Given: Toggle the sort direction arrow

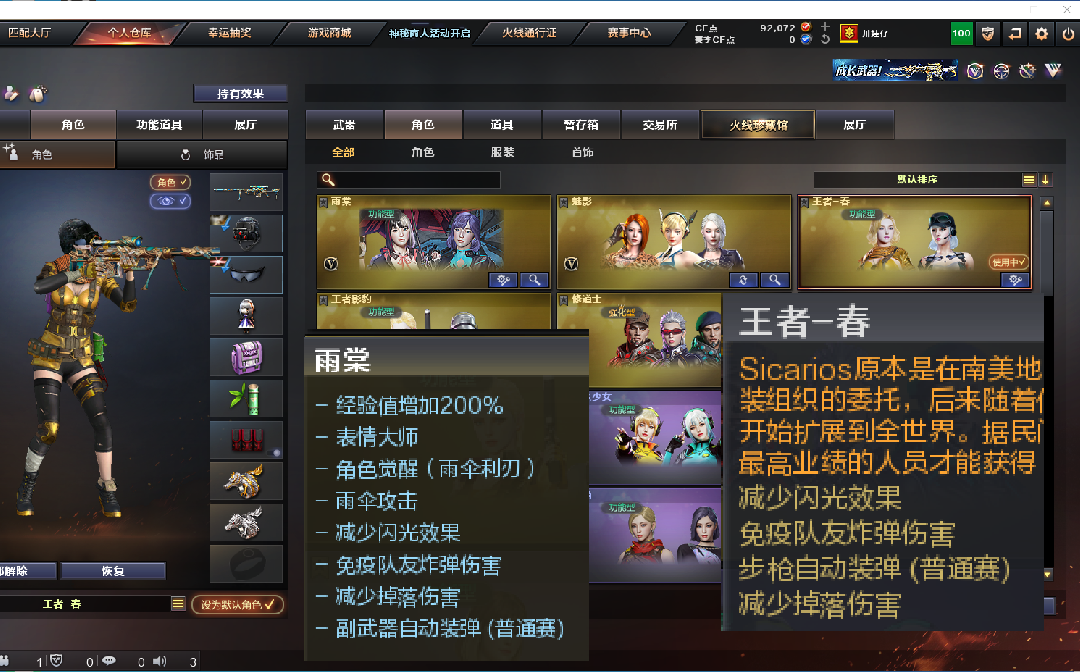Looking at the screenshot, I should (1046, 180).
